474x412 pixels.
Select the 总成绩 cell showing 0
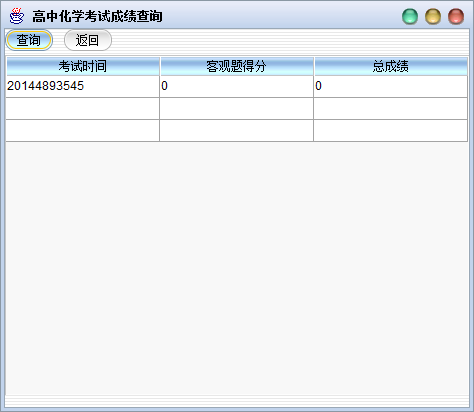[391, 86]
